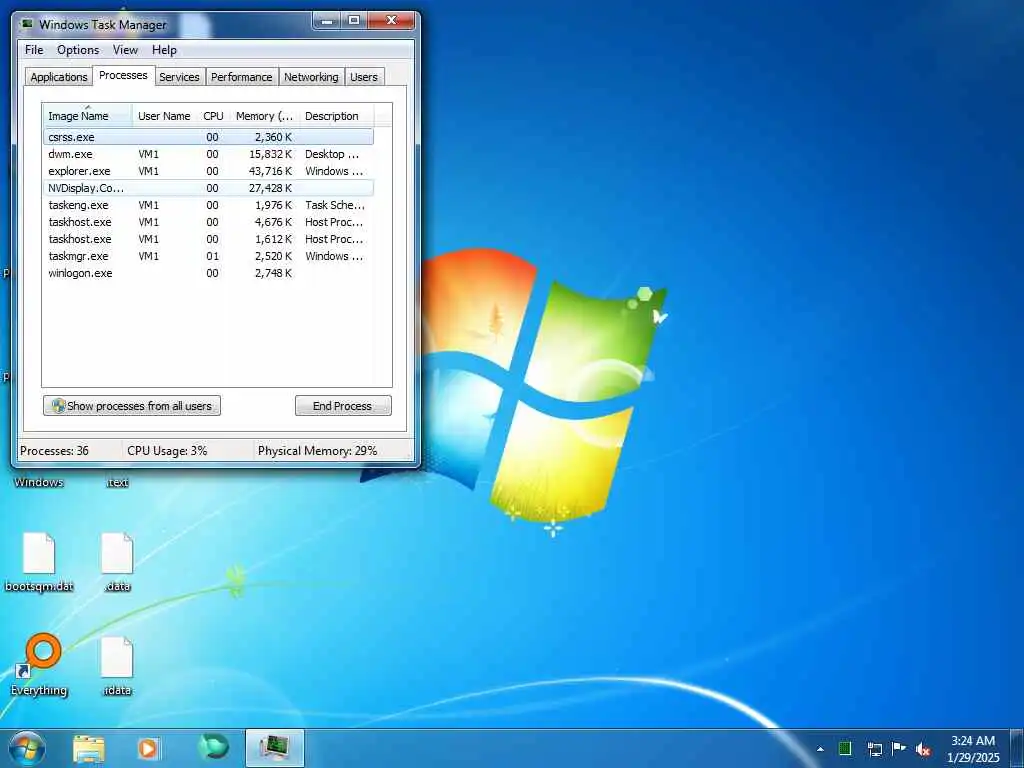This screenshot has width=1024, height=768.
Task: Select the taskmgr.exe process row
Action: (209, 256)
